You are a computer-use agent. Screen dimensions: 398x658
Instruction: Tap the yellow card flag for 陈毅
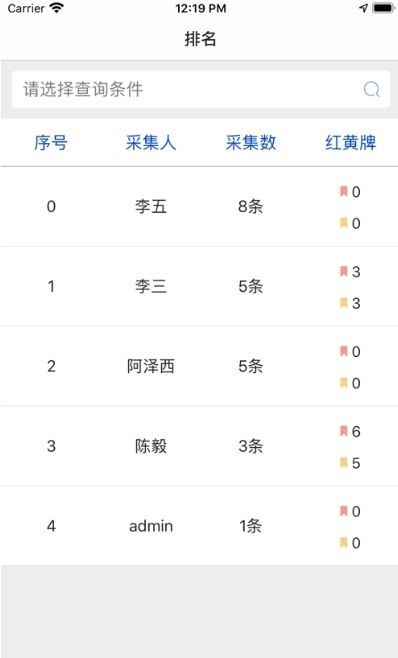344,462
